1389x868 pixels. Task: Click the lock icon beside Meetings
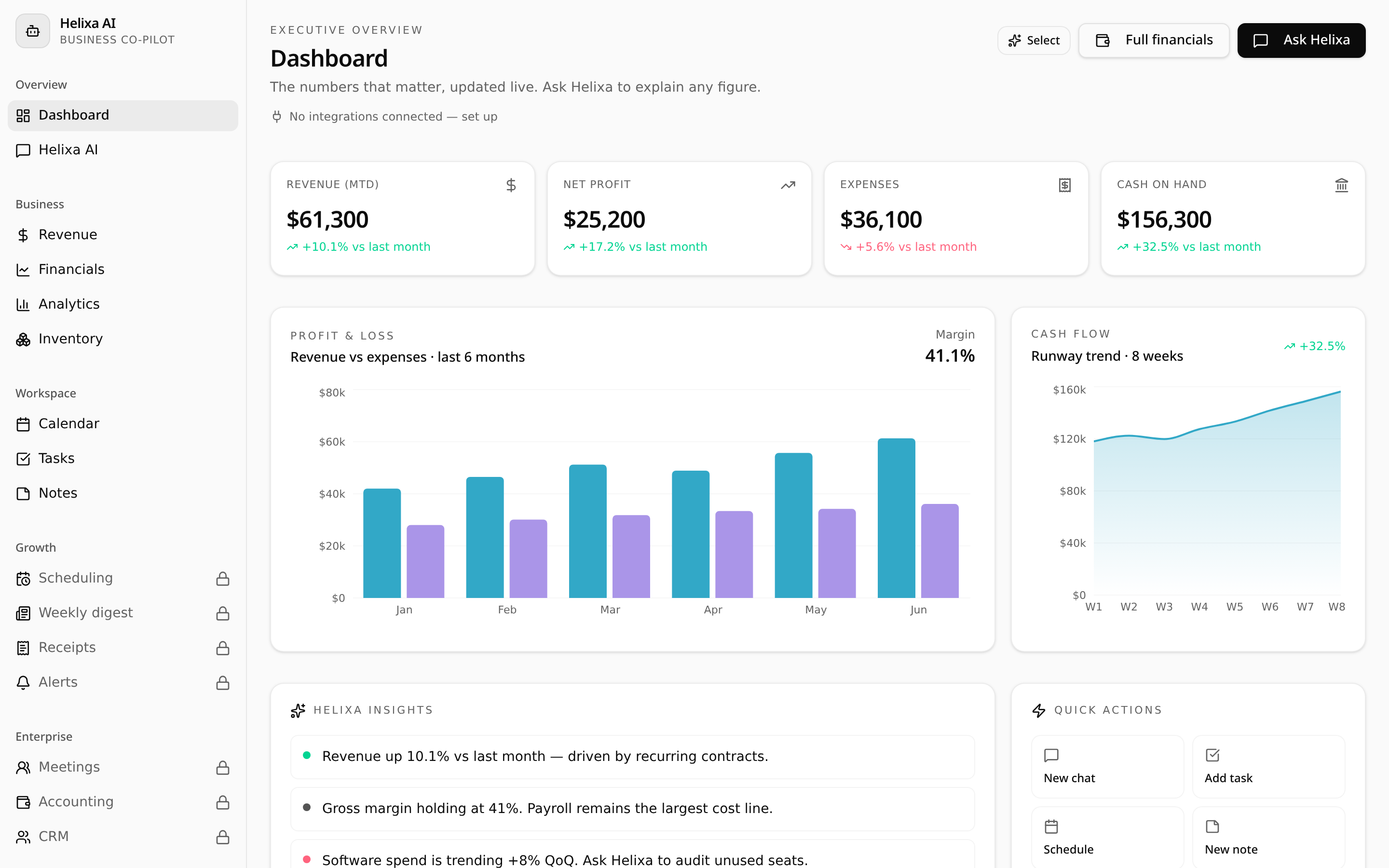pos(223,768)
